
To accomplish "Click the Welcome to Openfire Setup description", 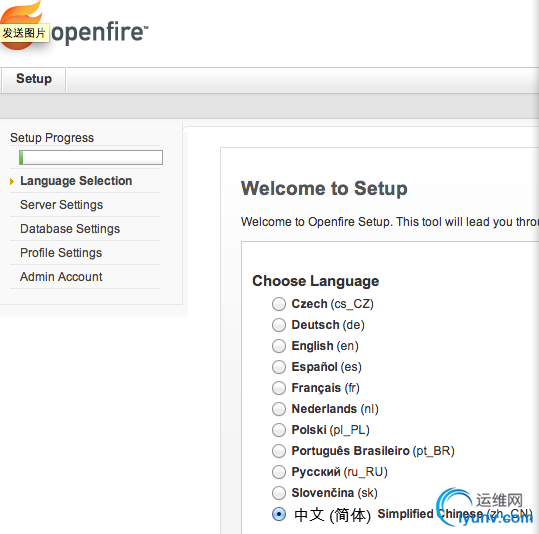I will [x=390, y=222].
